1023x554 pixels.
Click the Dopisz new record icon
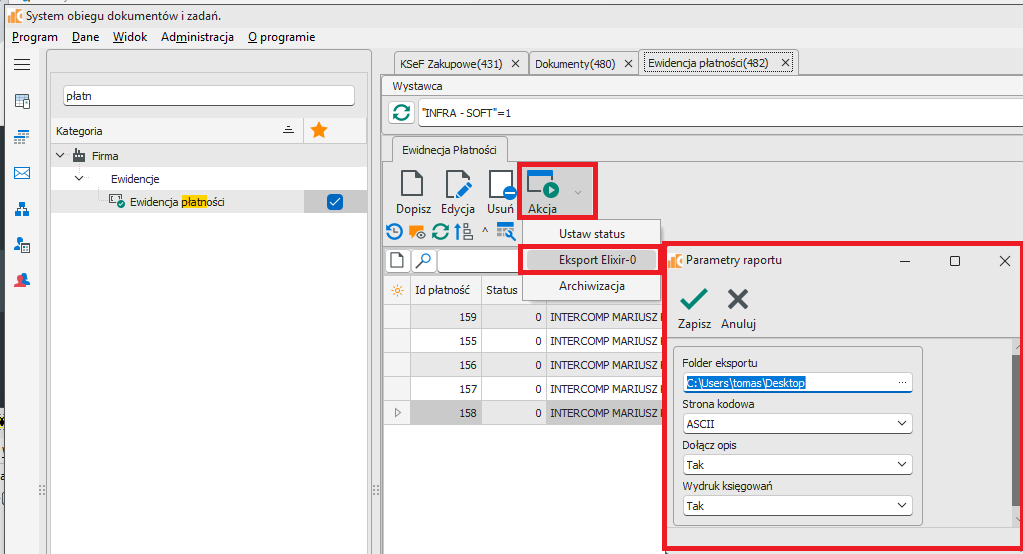(412, 185)
